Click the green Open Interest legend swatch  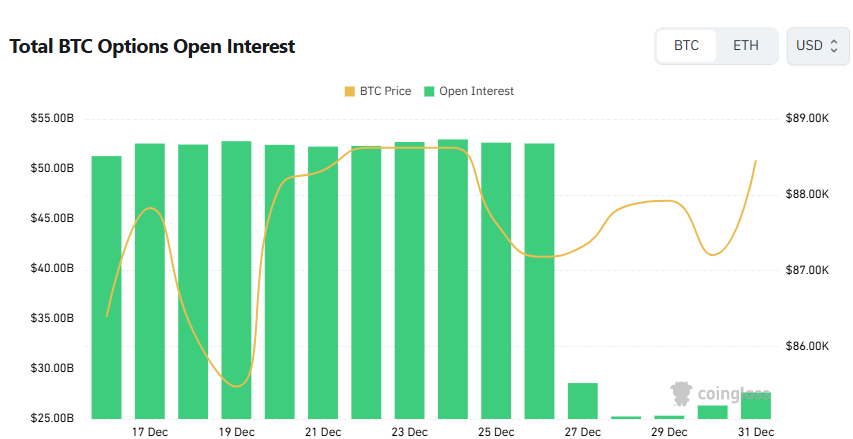pos(429,91)
